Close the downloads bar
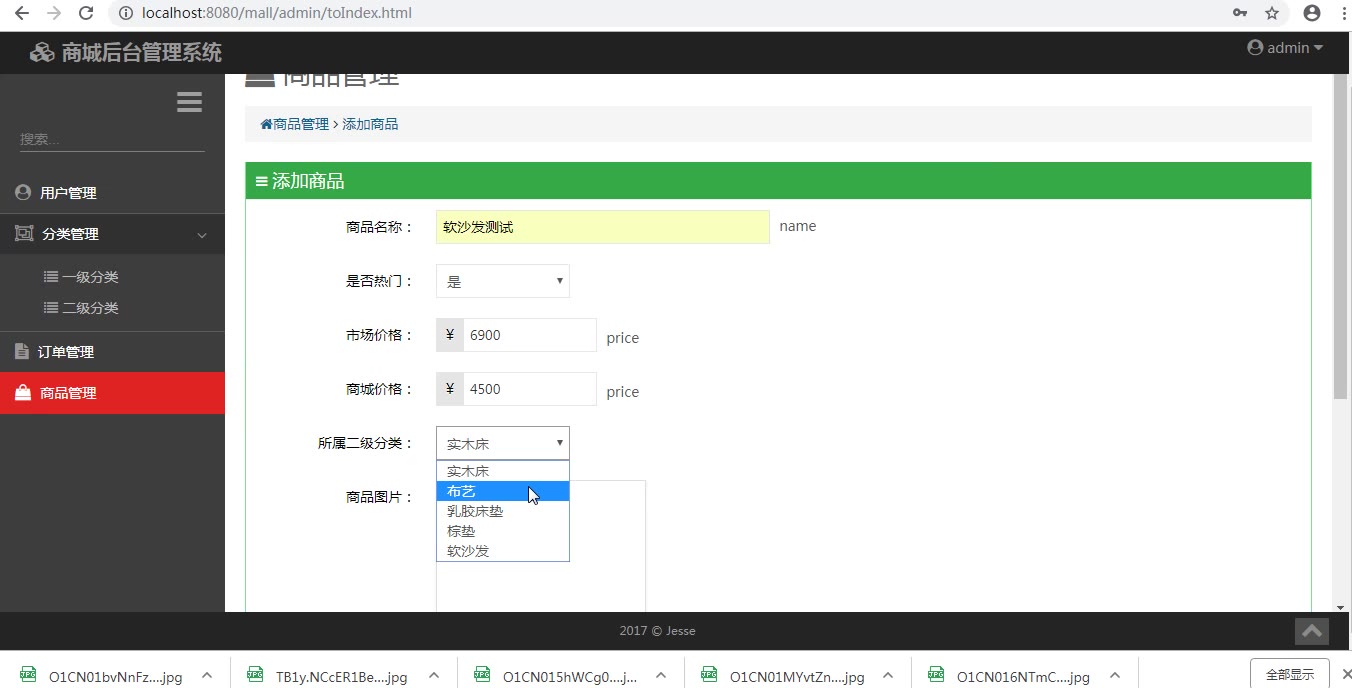1352x688 pixels. 1345,675
